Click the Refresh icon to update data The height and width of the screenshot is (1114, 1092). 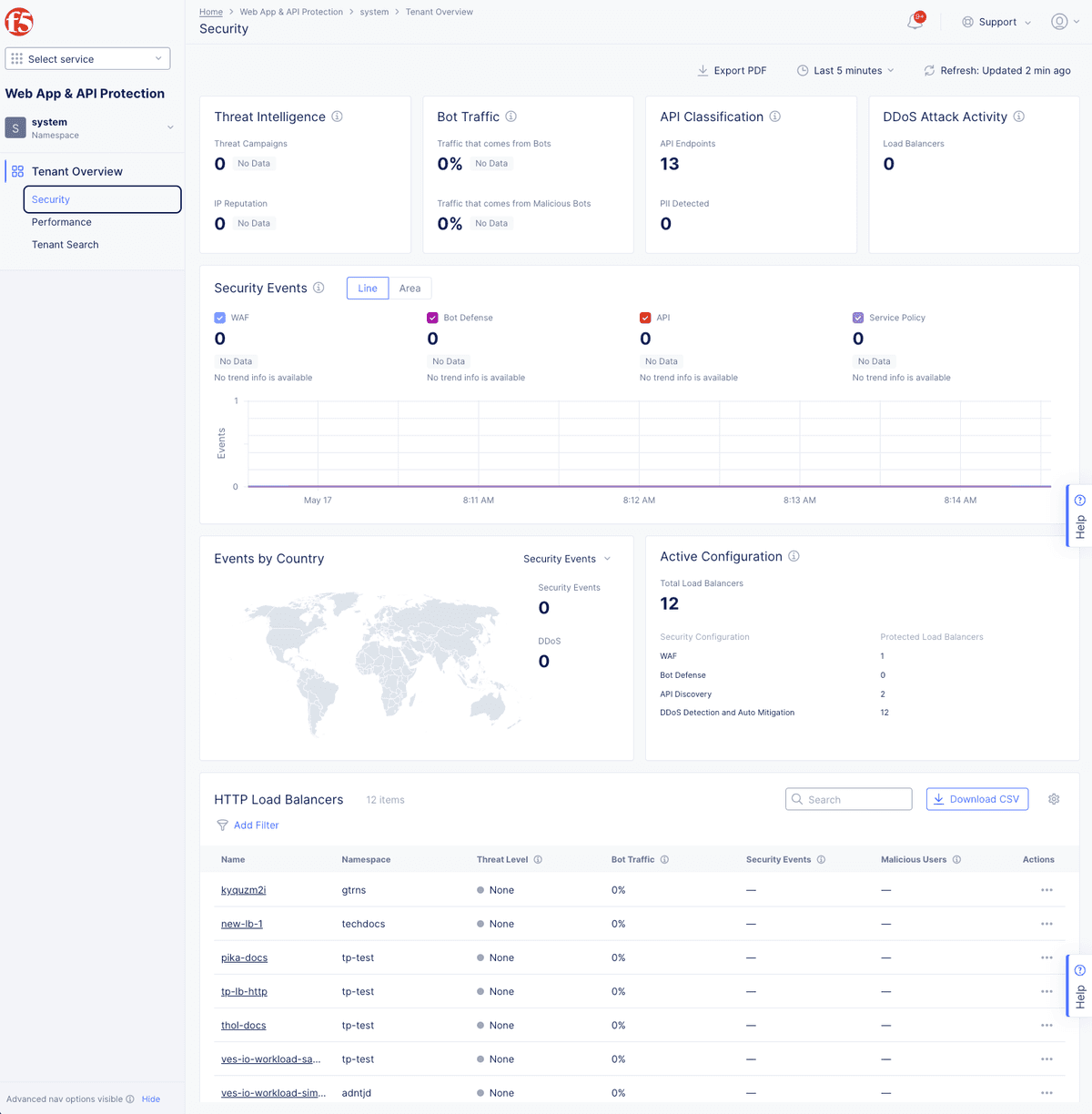tap(929, 70)
